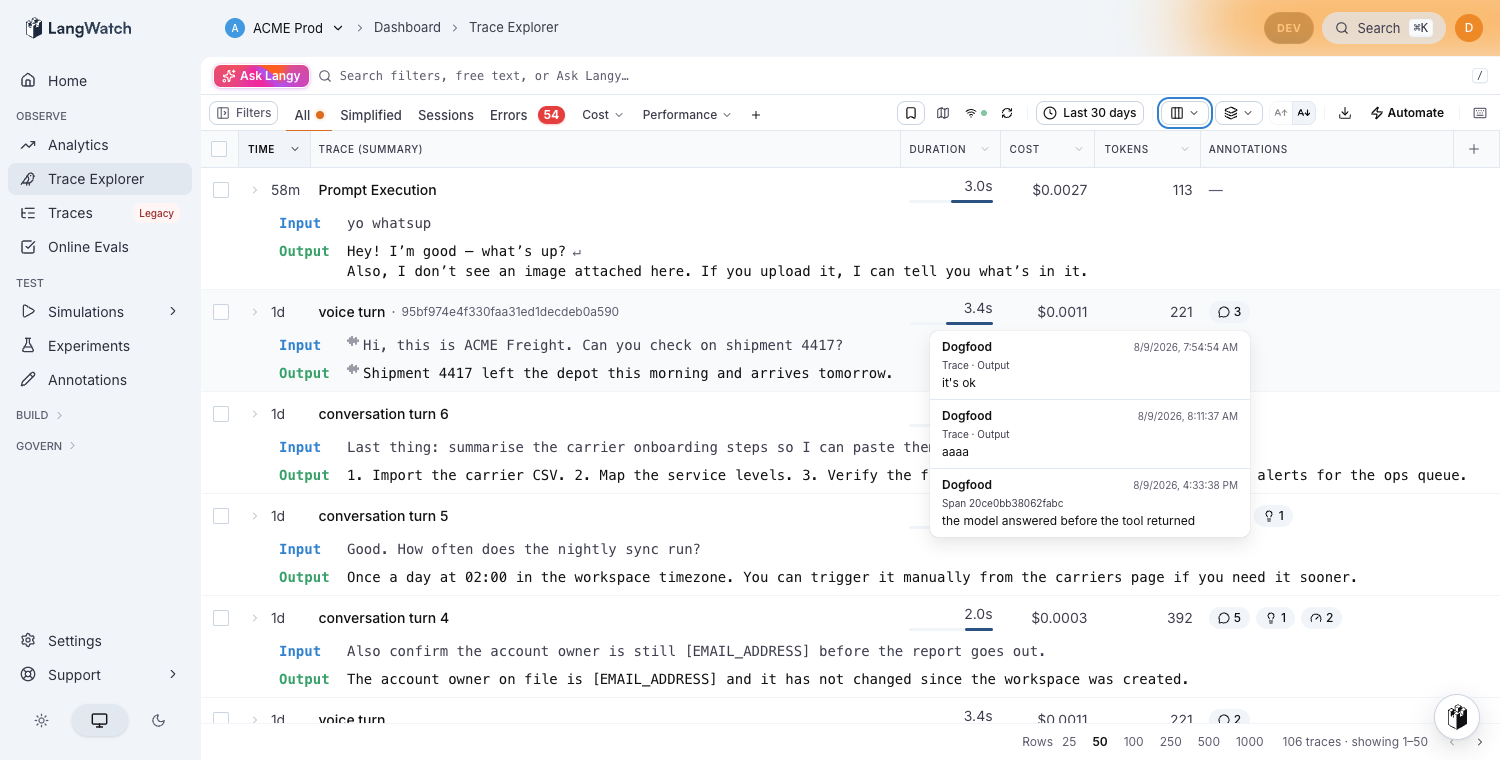Select descending A↓ sort button
This screenshot has width=1500, height=760.
[1303, 113]
